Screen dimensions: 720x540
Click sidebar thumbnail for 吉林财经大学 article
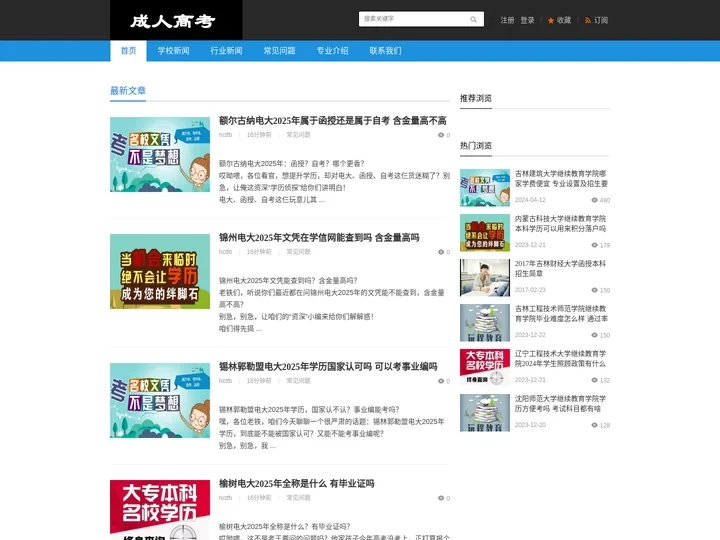(x=485, y=278)
